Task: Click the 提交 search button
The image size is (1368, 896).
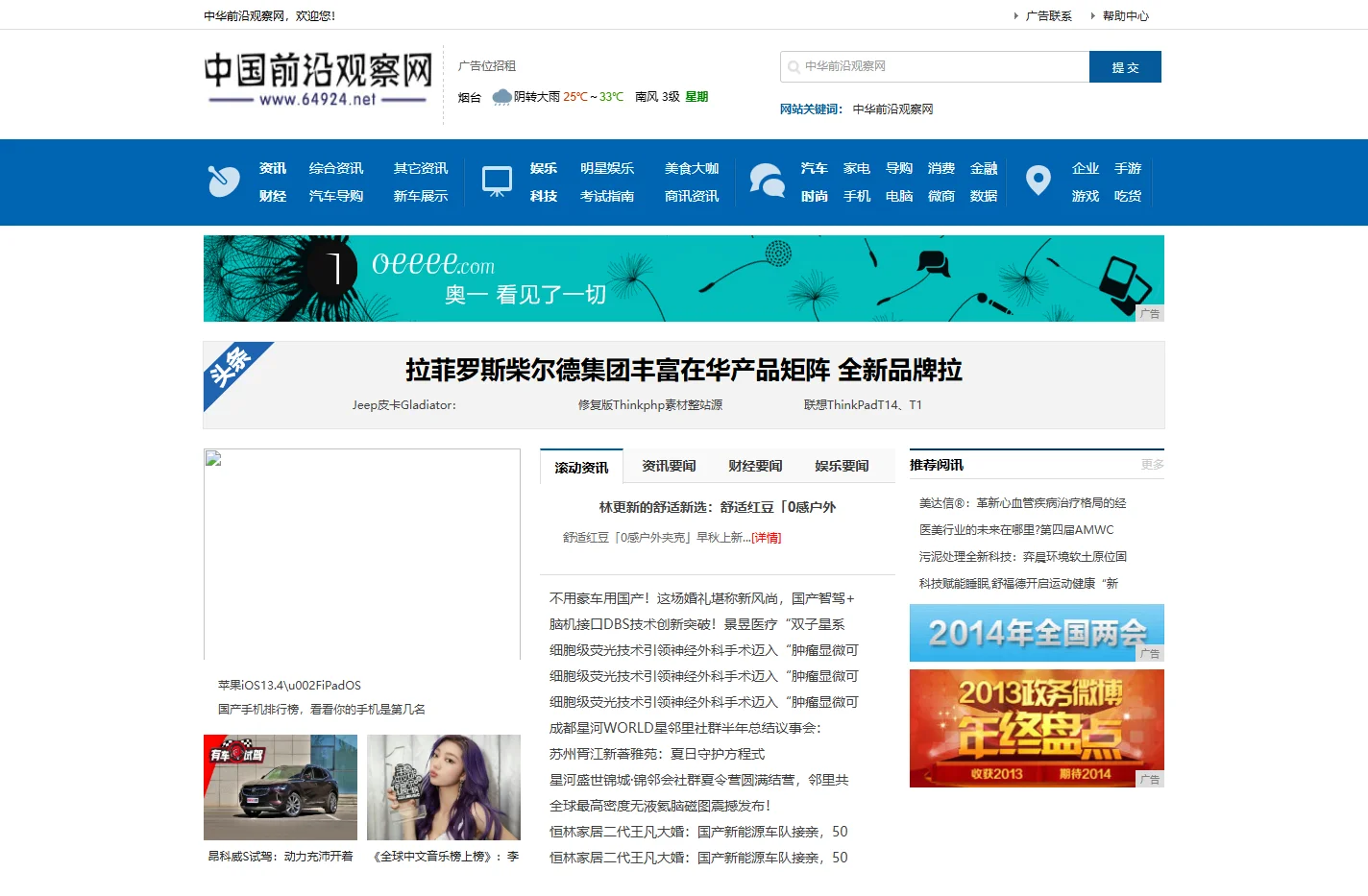Action: tap(1125, 67)
